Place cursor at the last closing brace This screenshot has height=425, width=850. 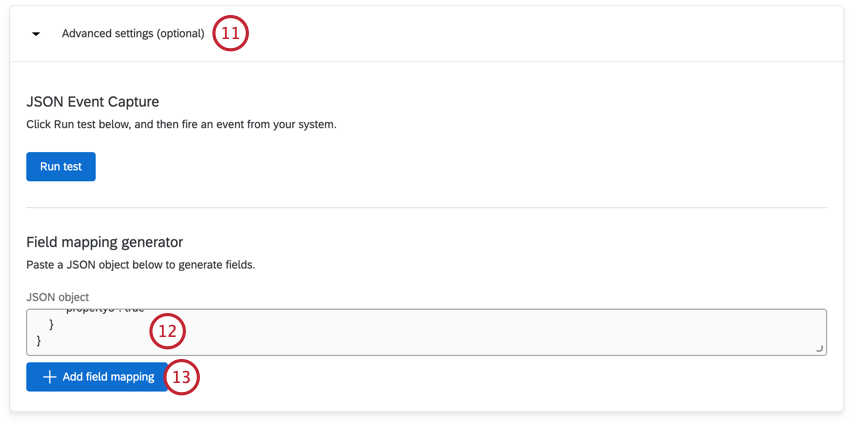point(40,341)
